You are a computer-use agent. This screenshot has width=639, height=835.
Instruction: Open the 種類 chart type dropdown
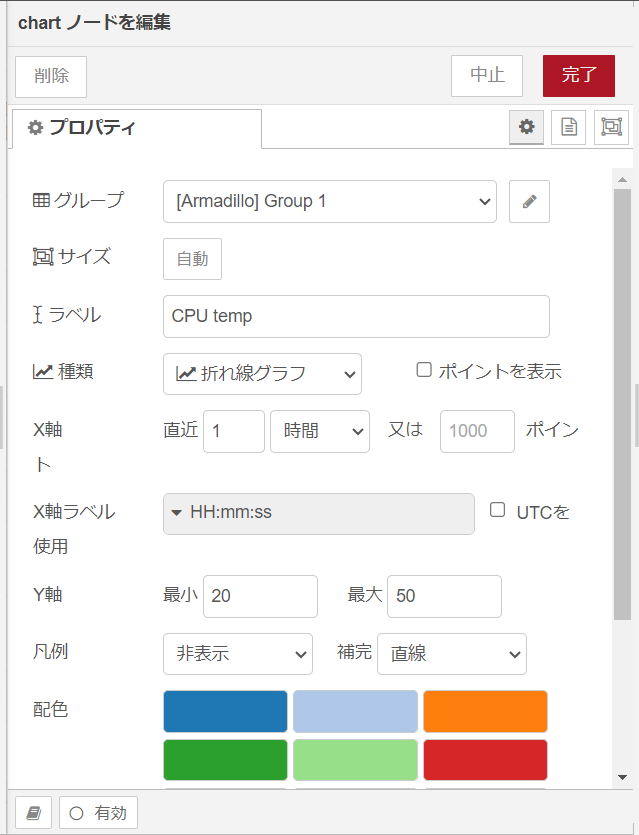pos(263,374)
